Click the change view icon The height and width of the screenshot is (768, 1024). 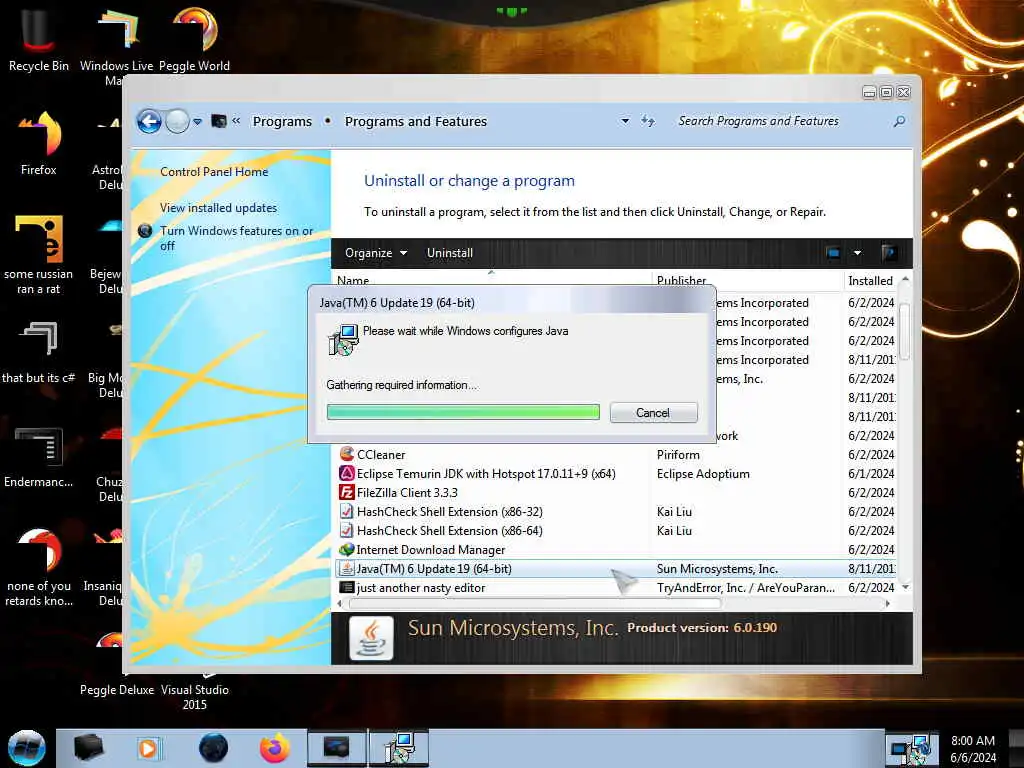click(x=833, y=253)
